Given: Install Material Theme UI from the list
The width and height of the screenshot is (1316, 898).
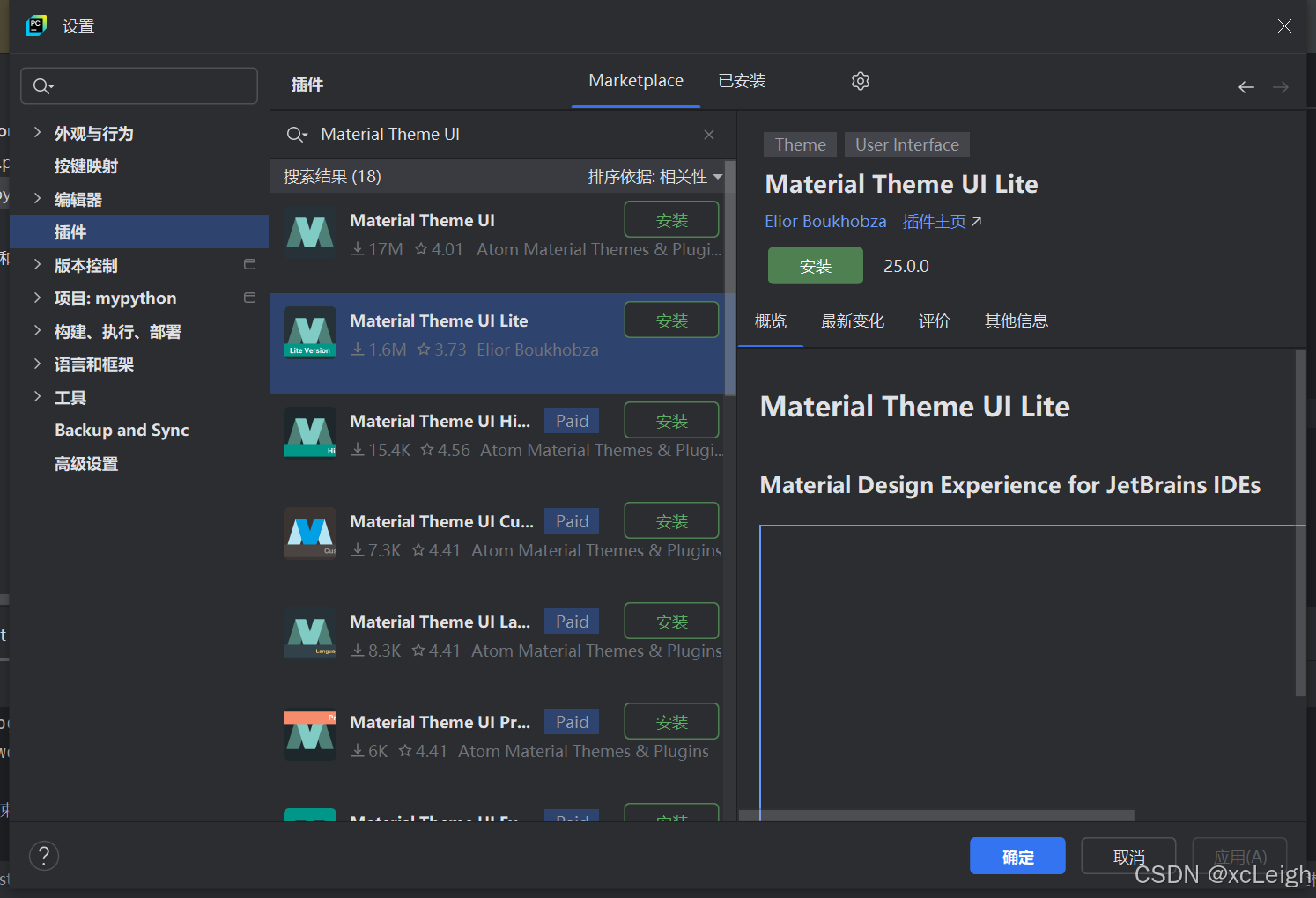Looking at the screenshot, I should [x=672, y=220].
